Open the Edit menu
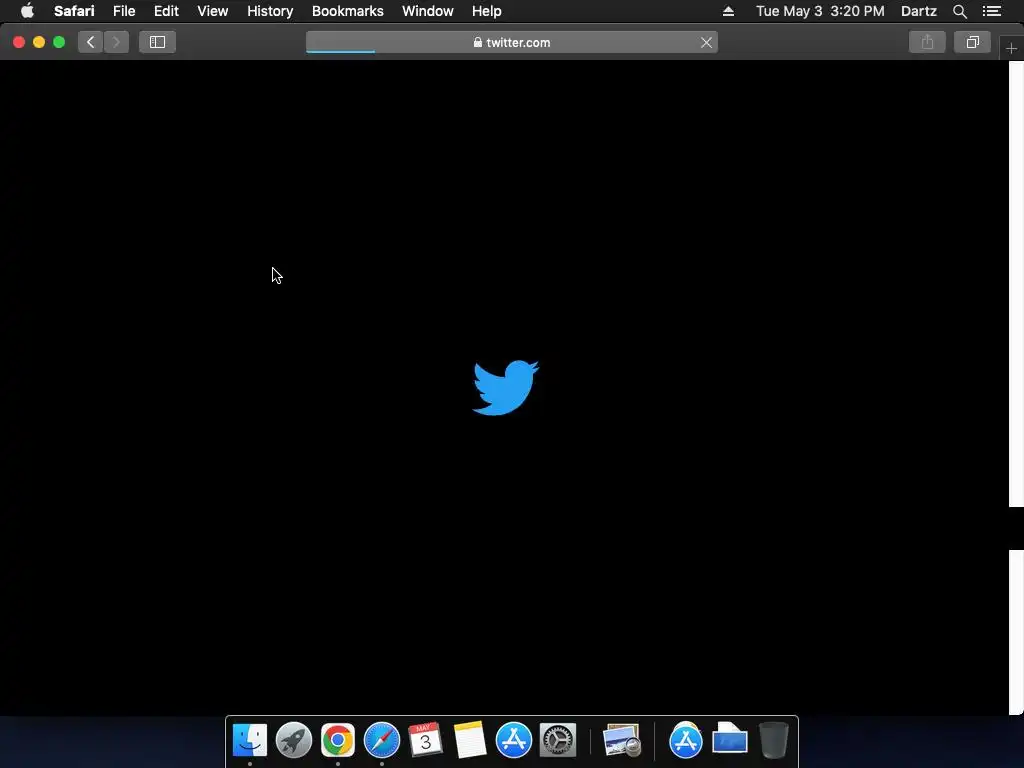The width and height of the screenshot is (1024, 768). click(166, 11)
